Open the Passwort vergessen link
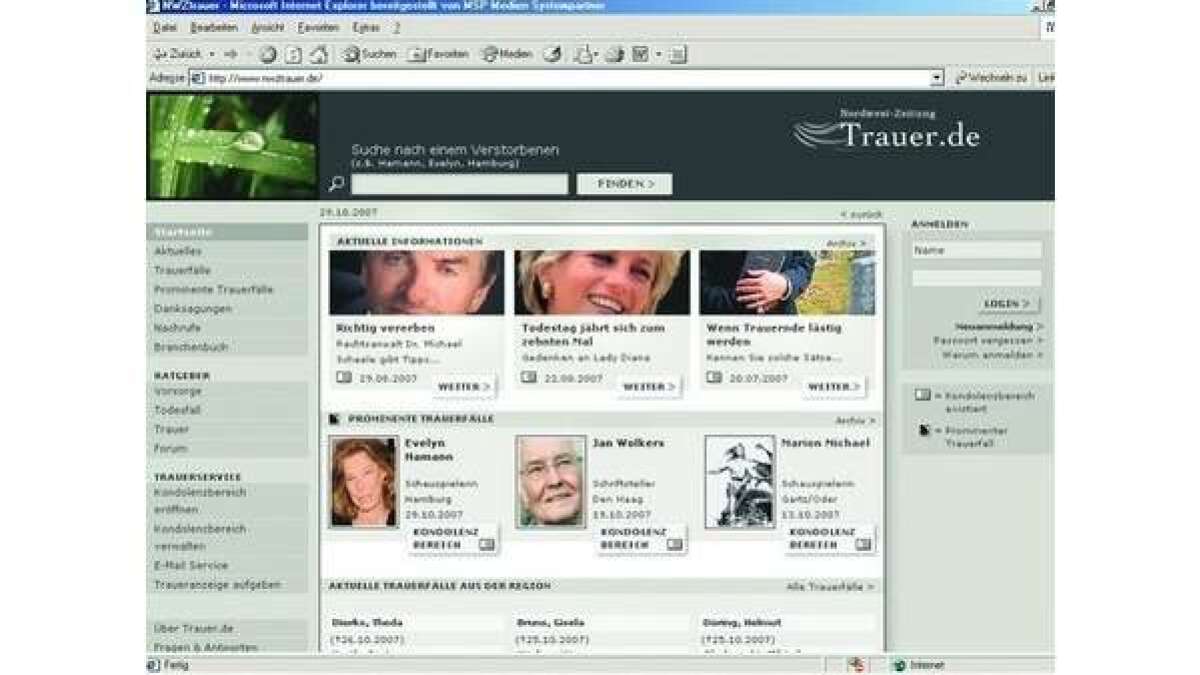The image size is (1200, 675). [985, 339]
